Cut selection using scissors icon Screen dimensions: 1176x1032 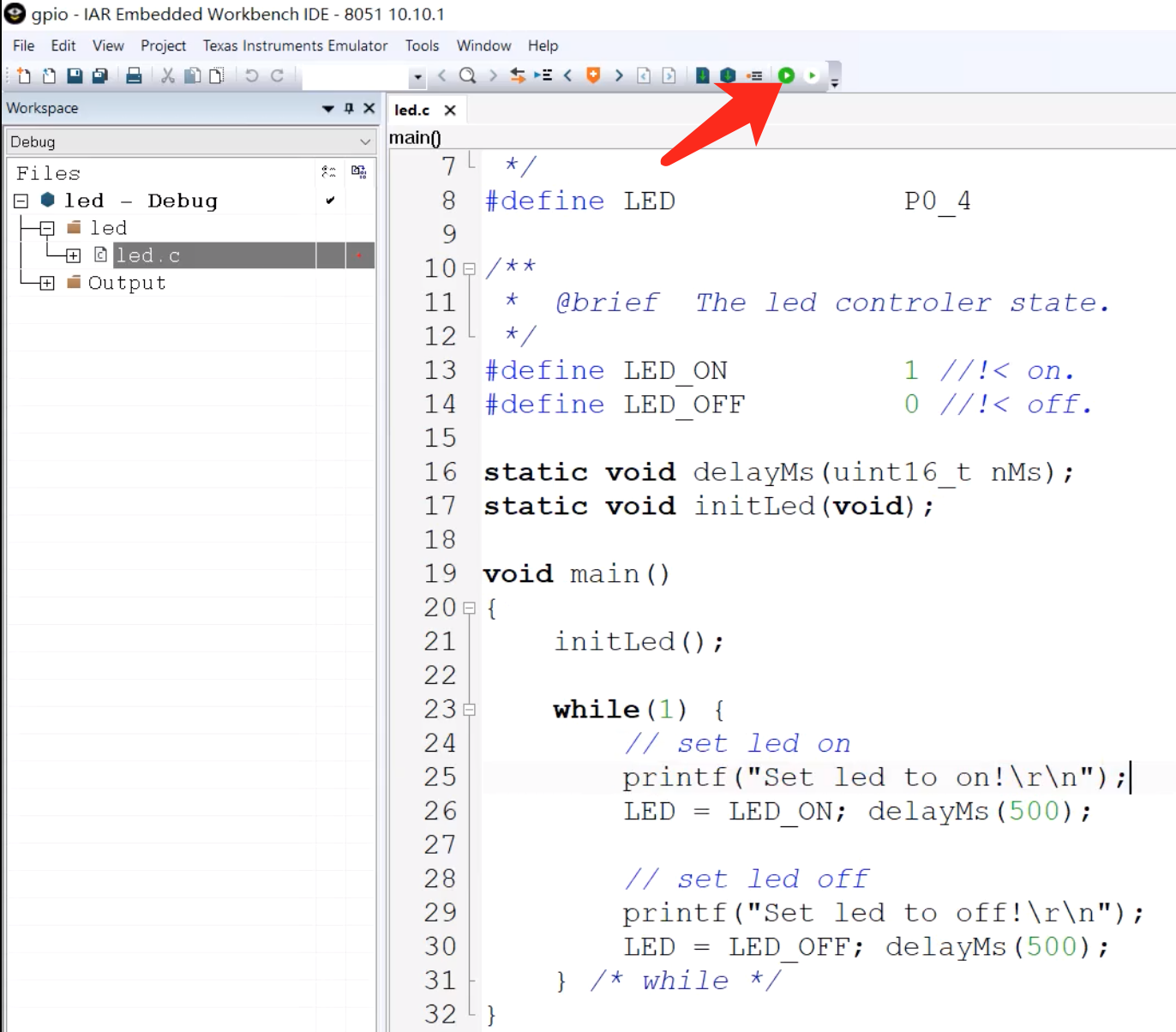coord(168,75)
